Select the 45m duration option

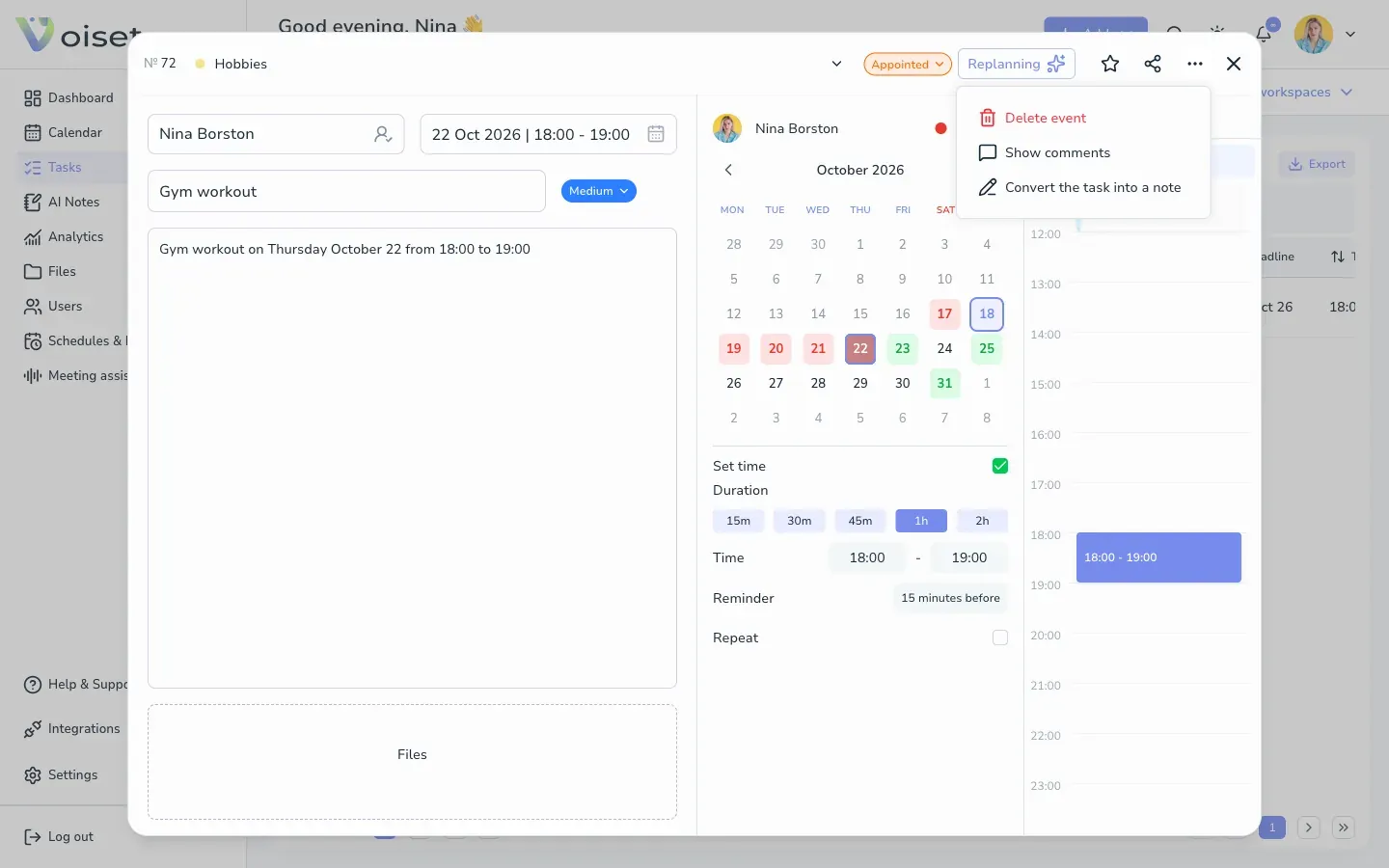[x=860, y=521]
